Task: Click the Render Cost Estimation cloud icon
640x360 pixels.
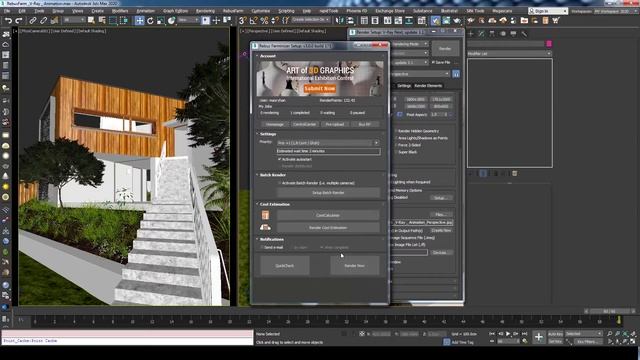Action: point(265,227)
